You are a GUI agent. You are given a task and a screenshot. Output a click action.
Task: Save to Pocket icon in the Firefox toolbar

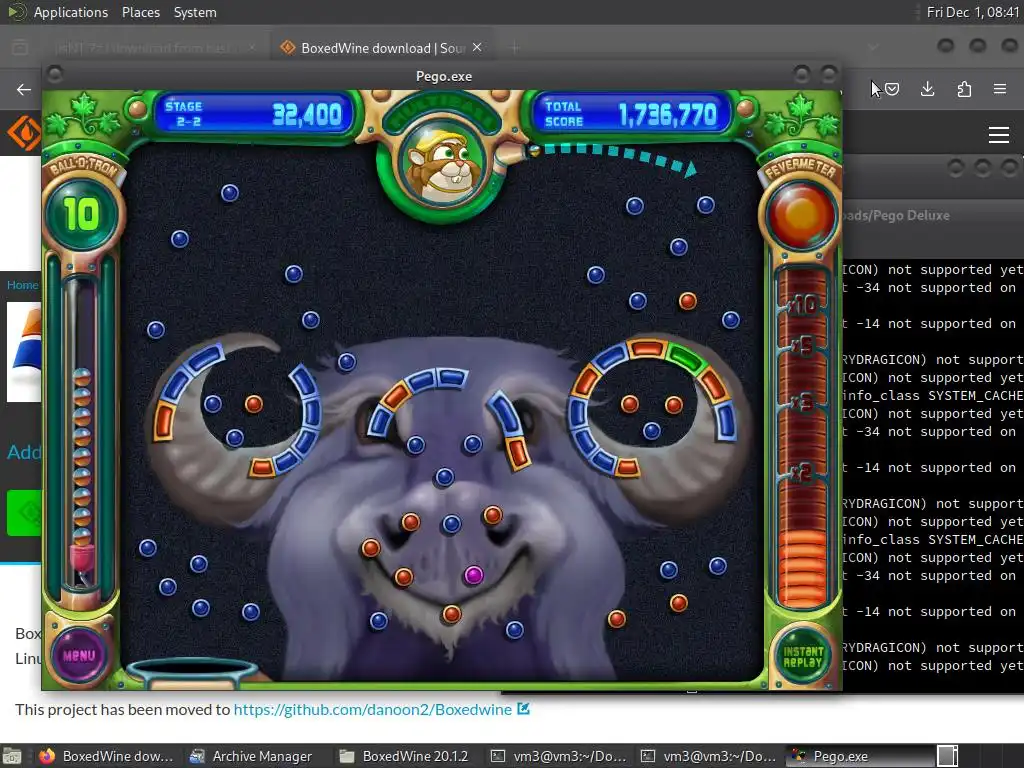pyautogui.click(x=892, y=89)
